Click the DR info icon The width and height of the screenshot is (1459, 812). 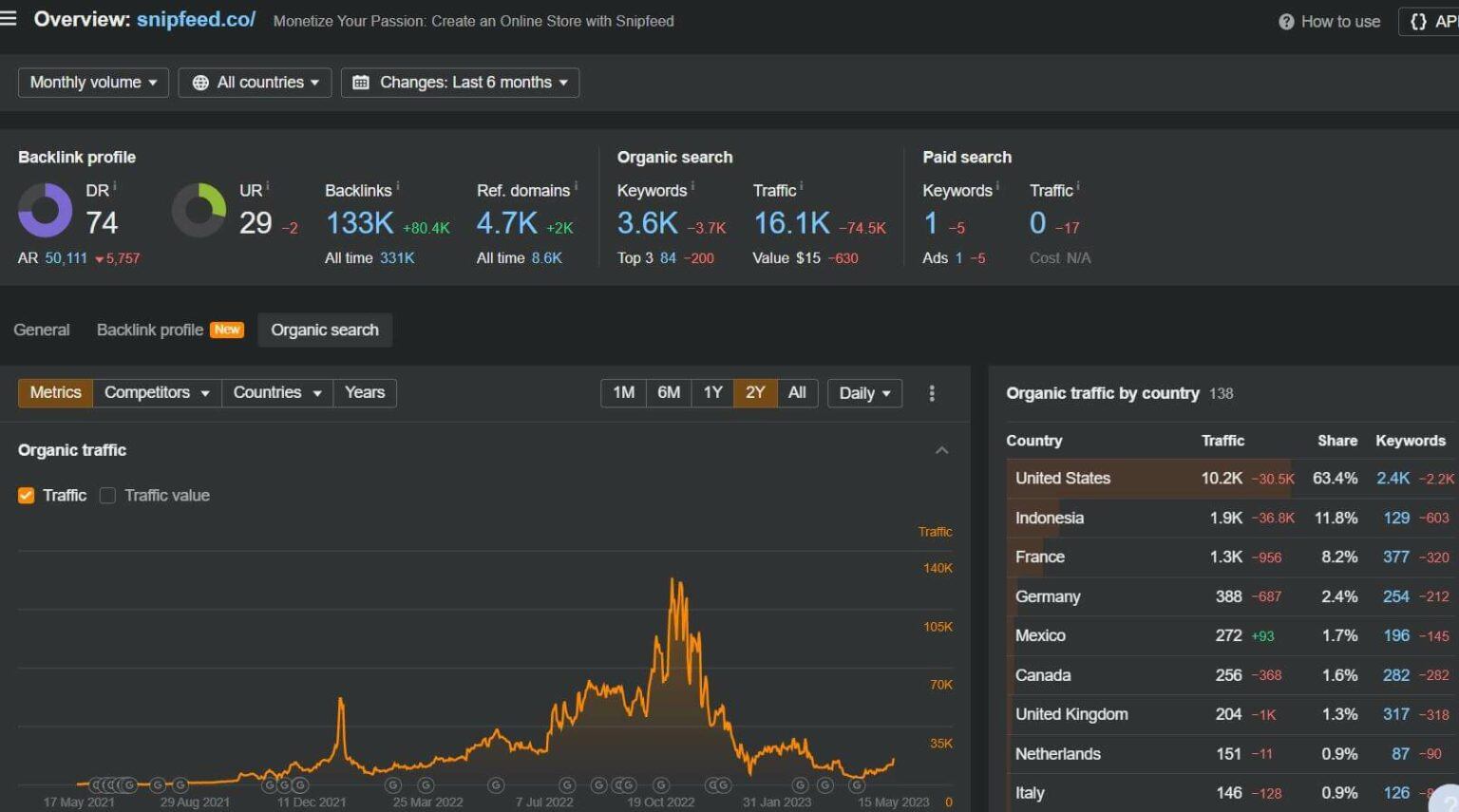(x=116, y=184)
